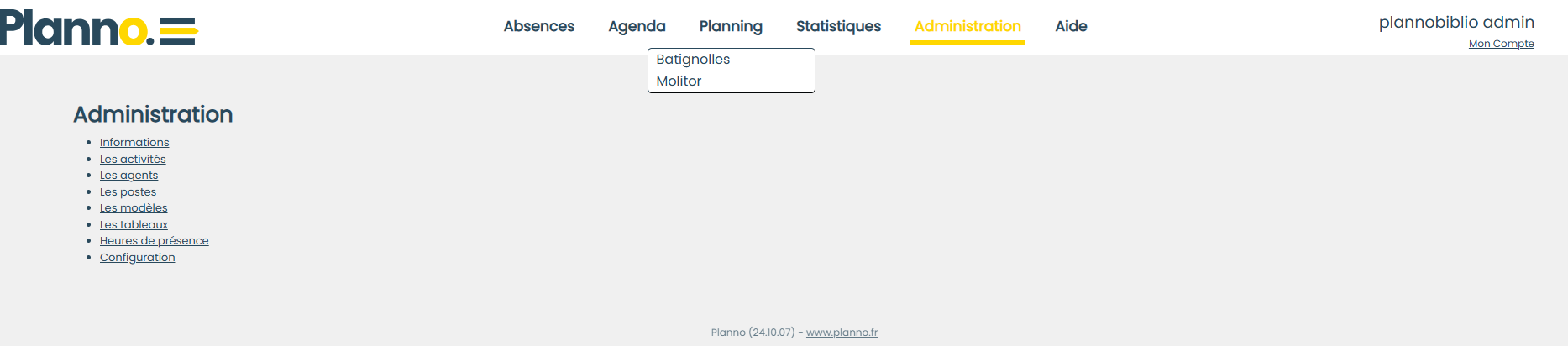1568x346 pixels.
Task: Open the Informations link
Action: pos(134,143)
